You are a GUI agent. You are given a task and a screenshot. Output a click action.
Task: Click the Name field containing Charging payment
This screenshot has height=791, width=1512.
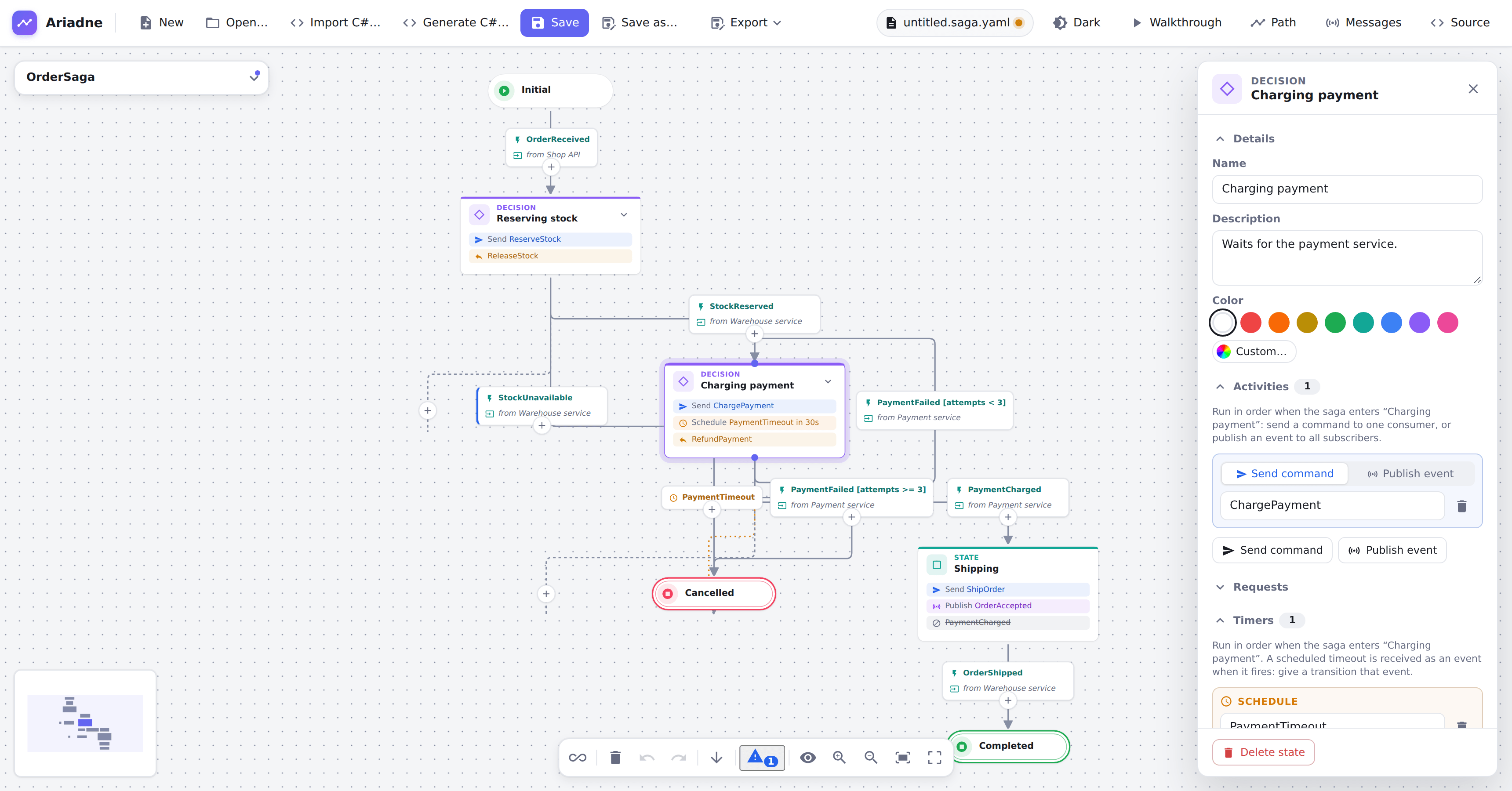(1347, 189)
